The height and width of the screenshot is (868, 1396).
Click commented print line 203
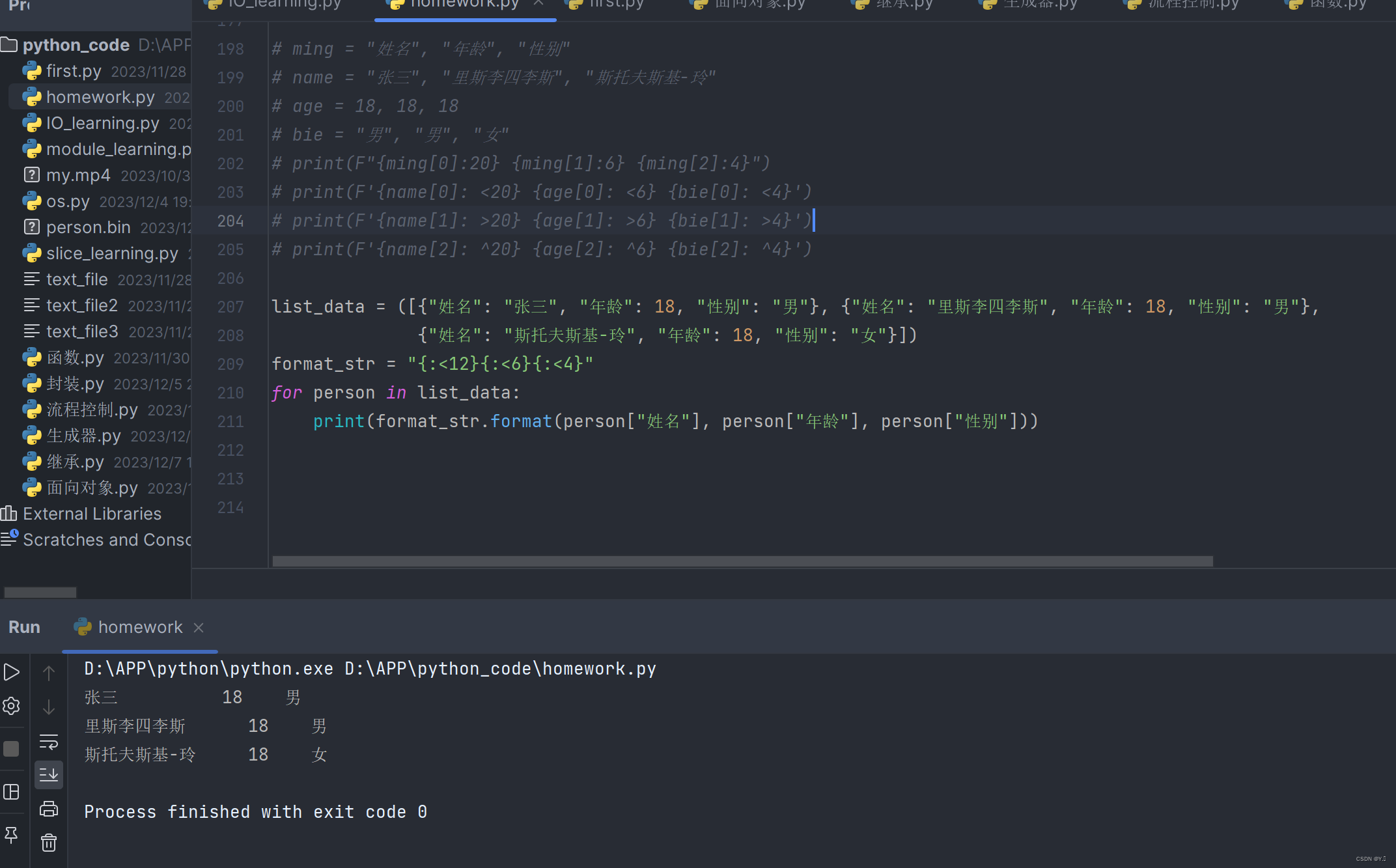pyautogui.click(x=542, y=192)
